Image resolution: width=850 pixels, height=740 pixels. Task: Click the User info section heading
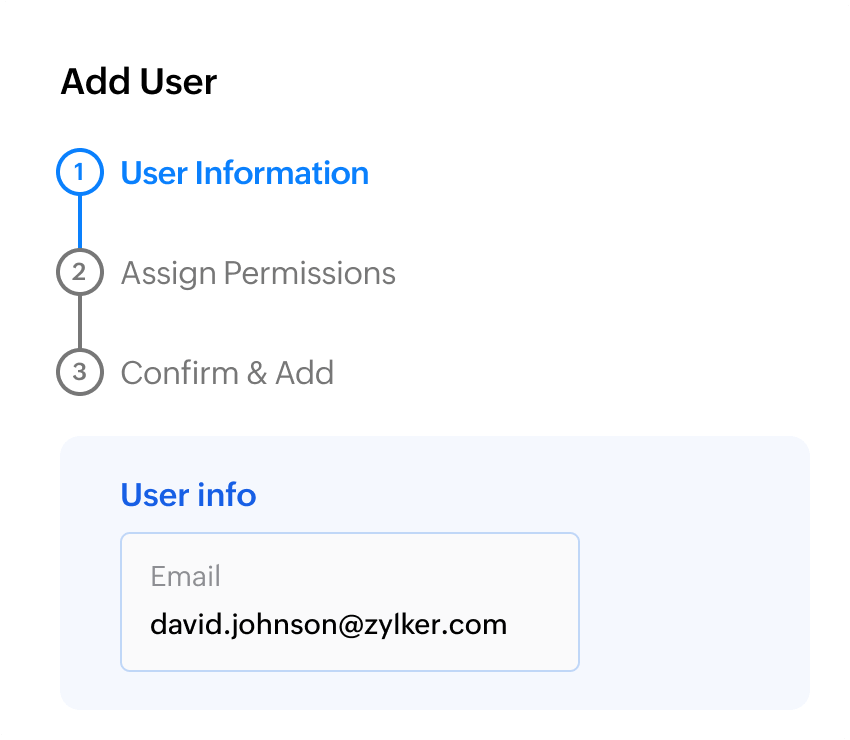(x=188, y=494)
